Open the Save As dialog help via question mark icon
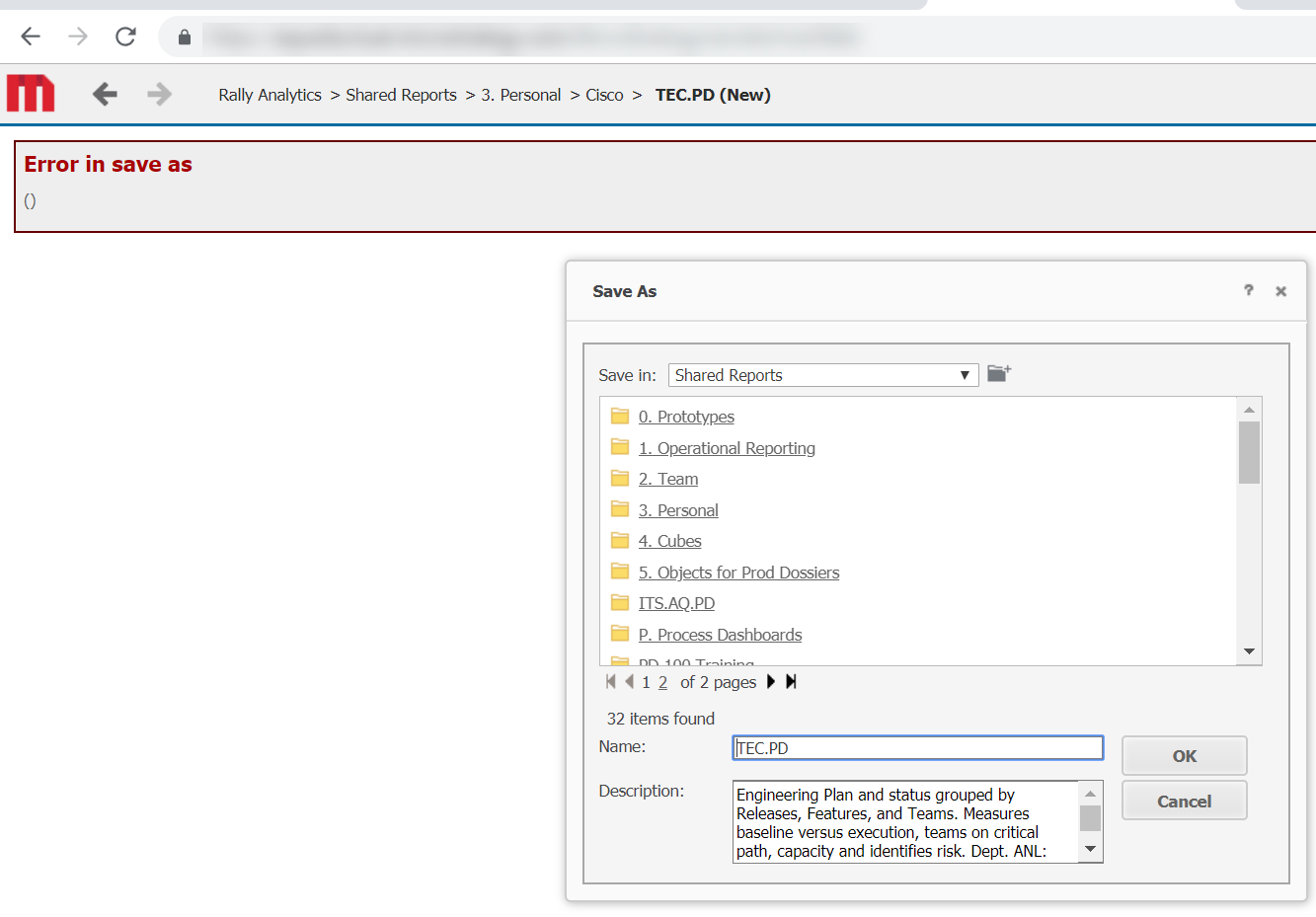Screen dimensions: 1316x917 point(1248,290)
